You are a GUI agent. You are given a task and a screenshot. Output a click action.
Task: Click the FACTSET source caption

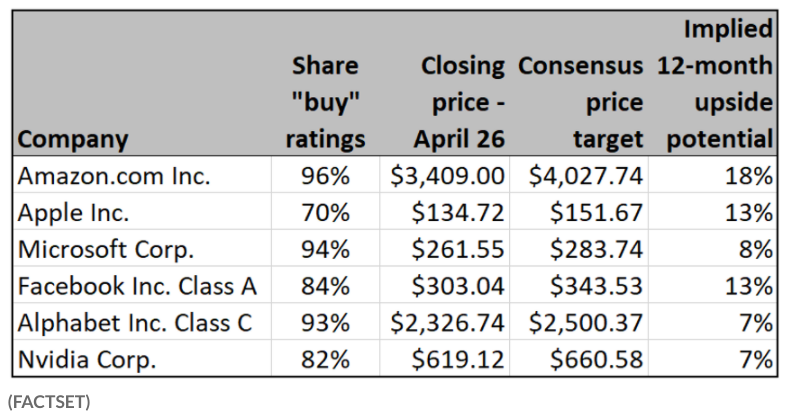pyautogui.click(x=49, y=401)
